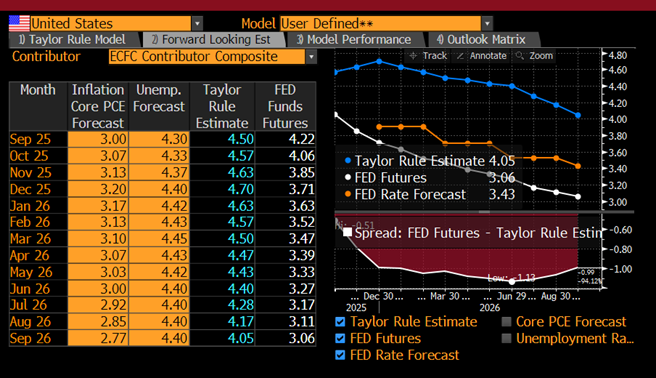
Task: Click the United States flag icon
Action: point(19,23)
